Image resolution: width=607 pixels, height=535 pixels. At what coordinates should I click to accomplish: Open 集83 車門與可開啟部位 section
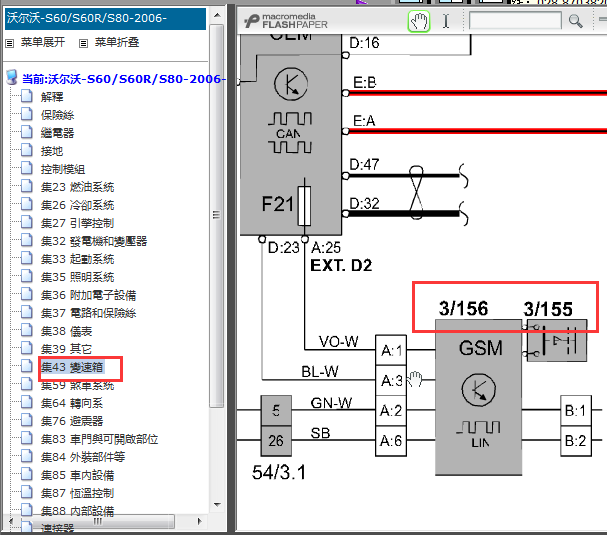click(99, 439)
